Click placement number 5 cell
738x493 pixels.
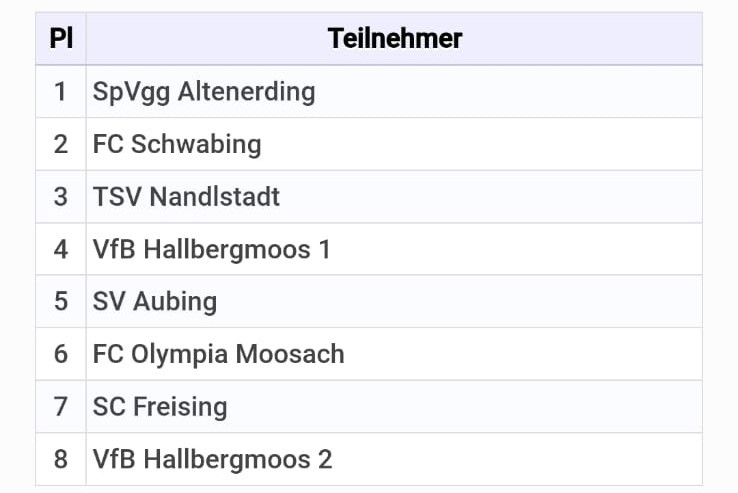(x=61, y=302)
